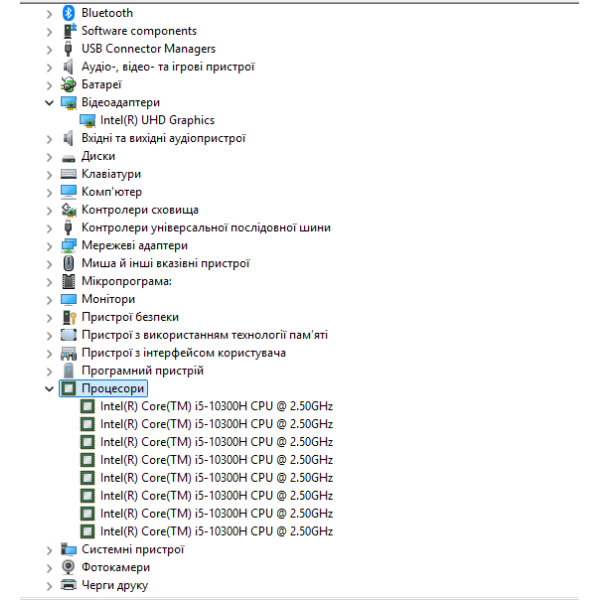
Task: Click the icon beside Пристрої з використанням технології пам'яті
Action: [x=68, y=335]
